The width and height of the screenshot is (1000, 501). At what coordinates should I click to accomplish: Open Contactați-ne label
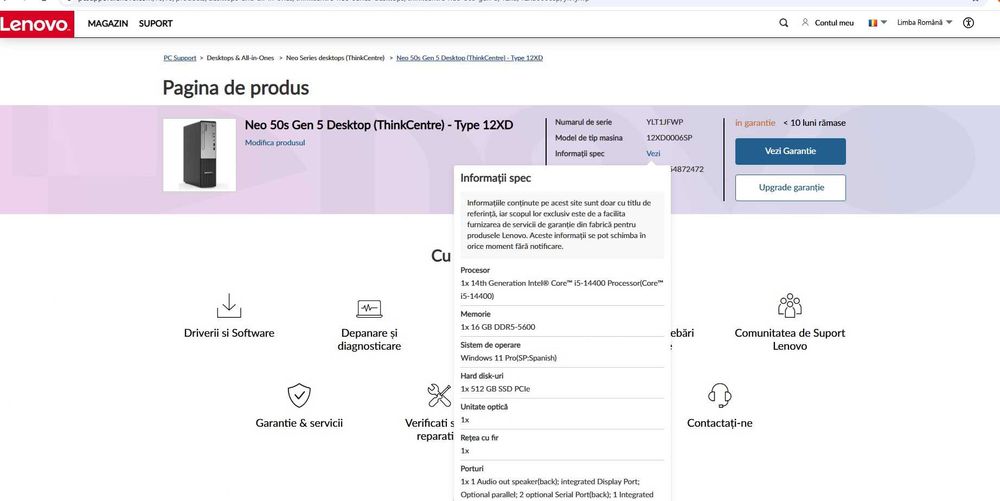(719, 423)
